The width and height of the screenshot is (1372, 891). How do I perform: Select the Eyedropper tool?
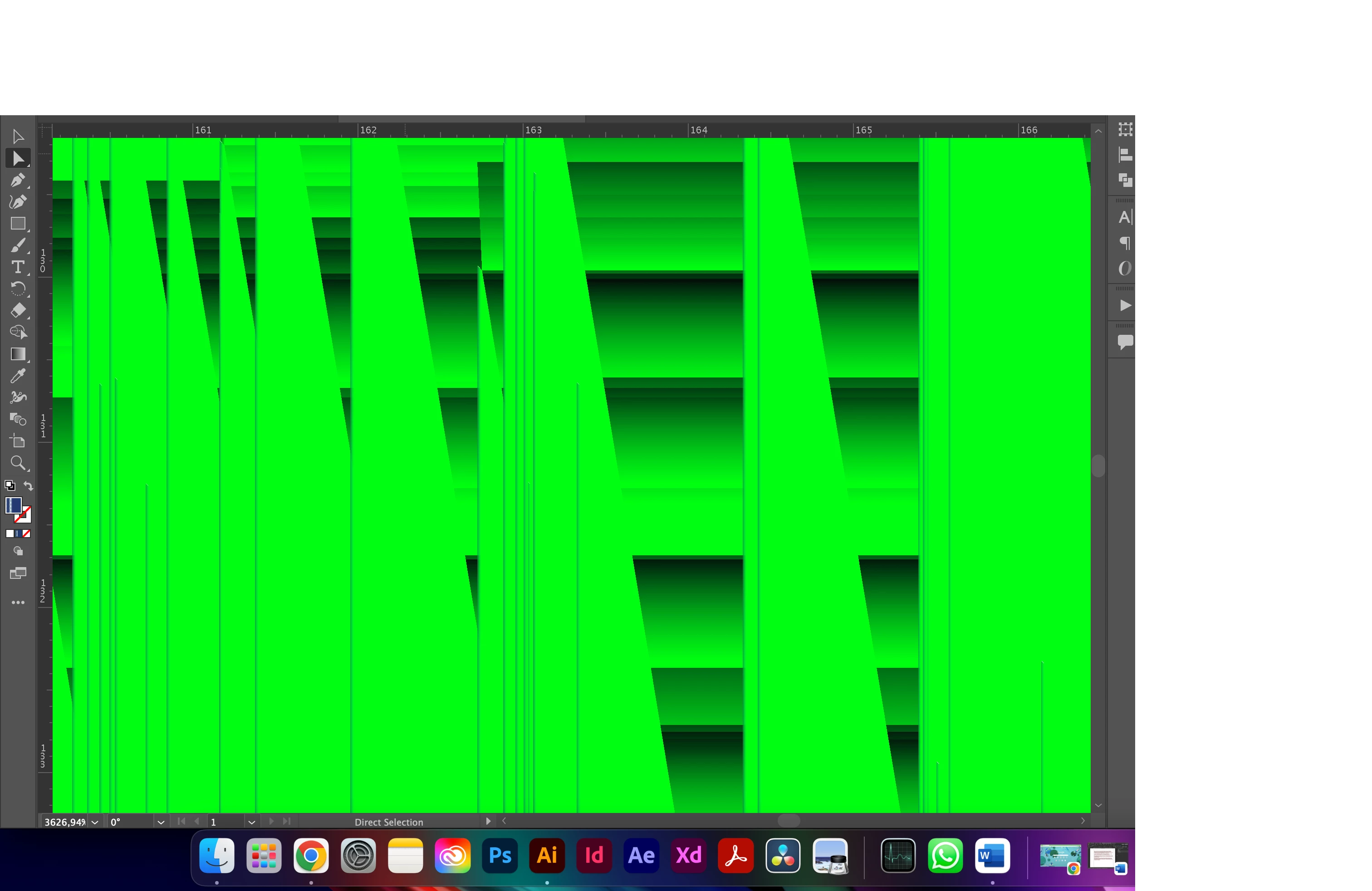tap(18, 376)
